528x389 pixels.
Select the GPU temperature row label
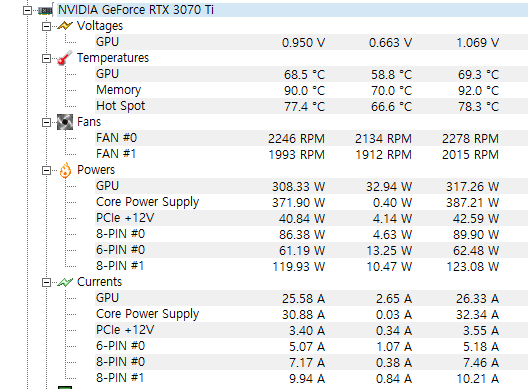click(107, 74)
